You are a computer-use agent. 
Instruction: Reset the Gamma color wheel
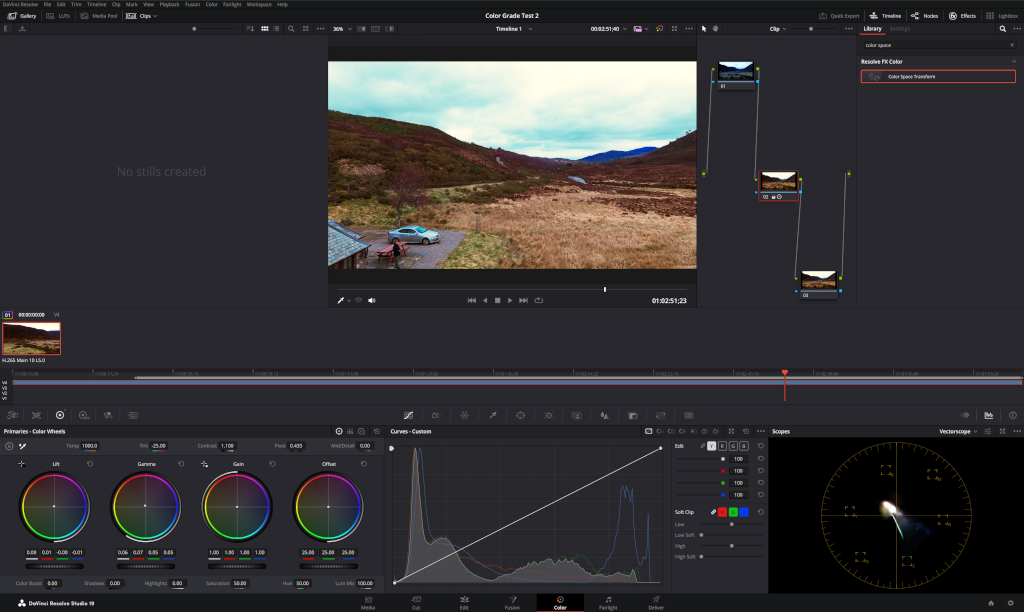click(181, 464)
